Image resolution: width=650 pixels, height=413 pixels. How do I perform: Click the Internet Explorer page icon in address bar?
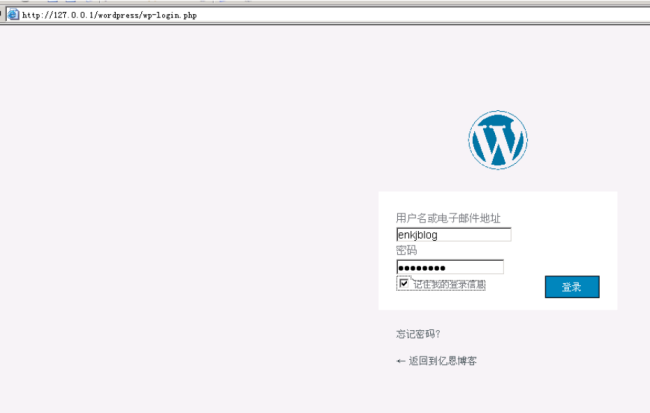click(x=12, y=17)
